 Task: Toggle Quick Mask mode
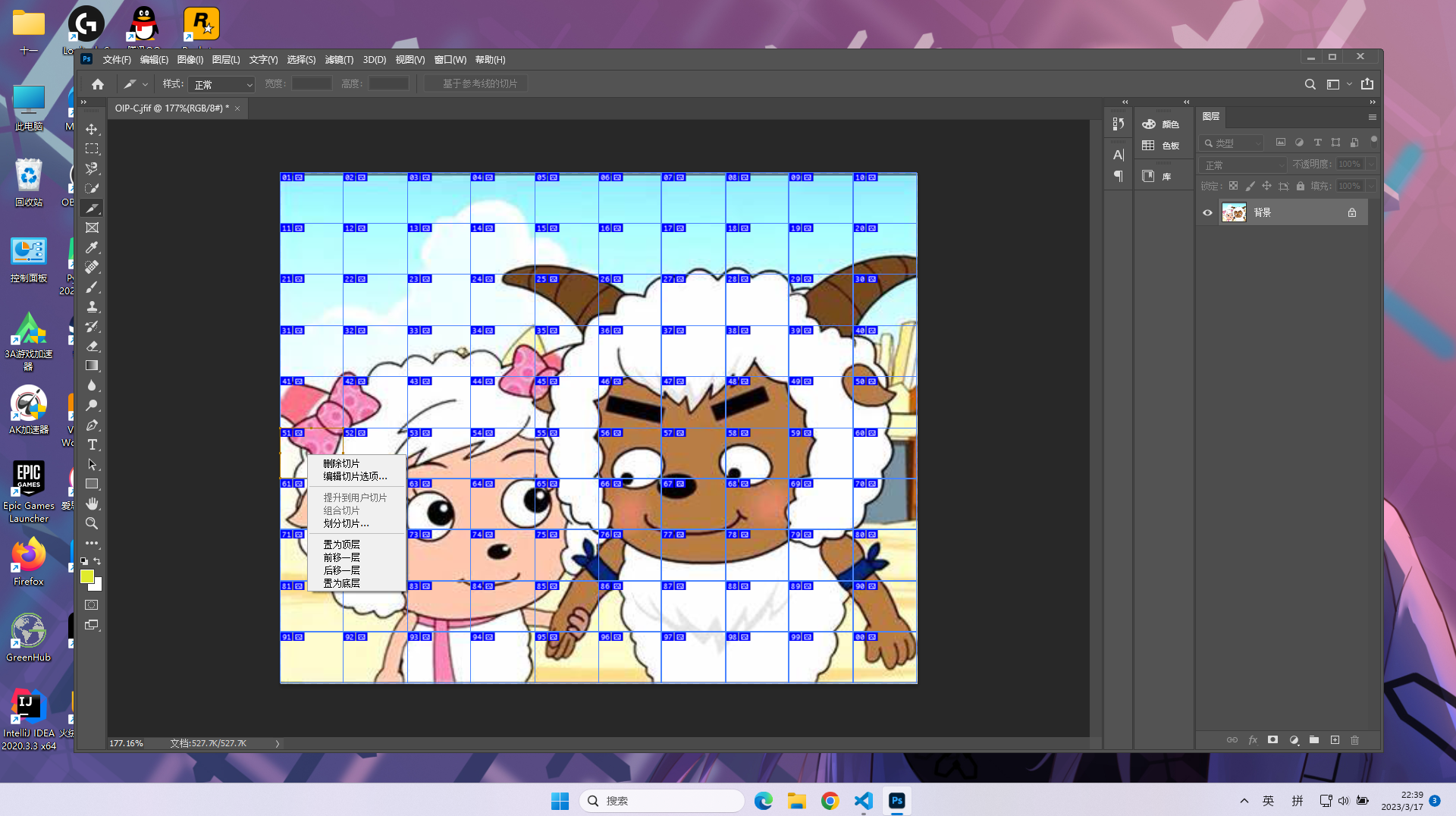click(x=92, y=605)
